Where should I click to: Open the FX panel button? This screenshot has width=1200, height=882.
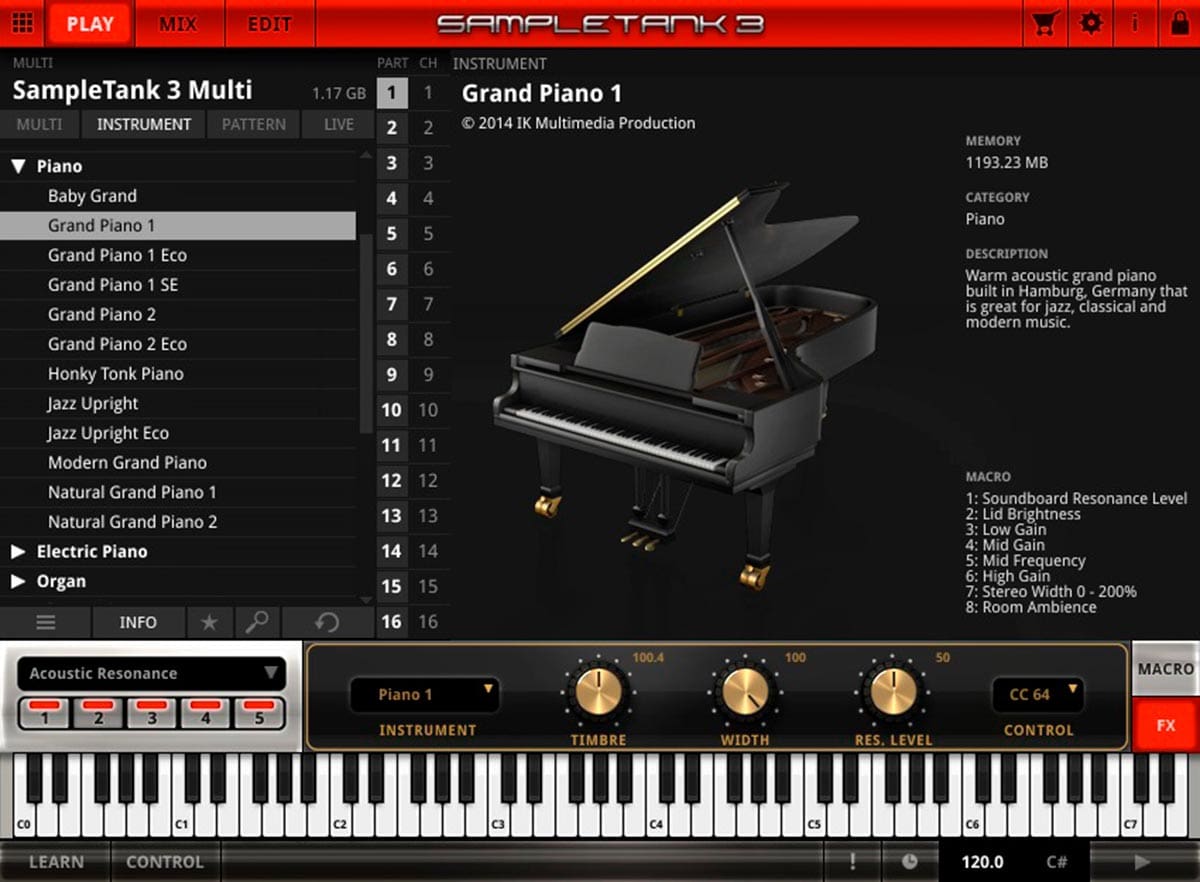[x=1166, y=725]
